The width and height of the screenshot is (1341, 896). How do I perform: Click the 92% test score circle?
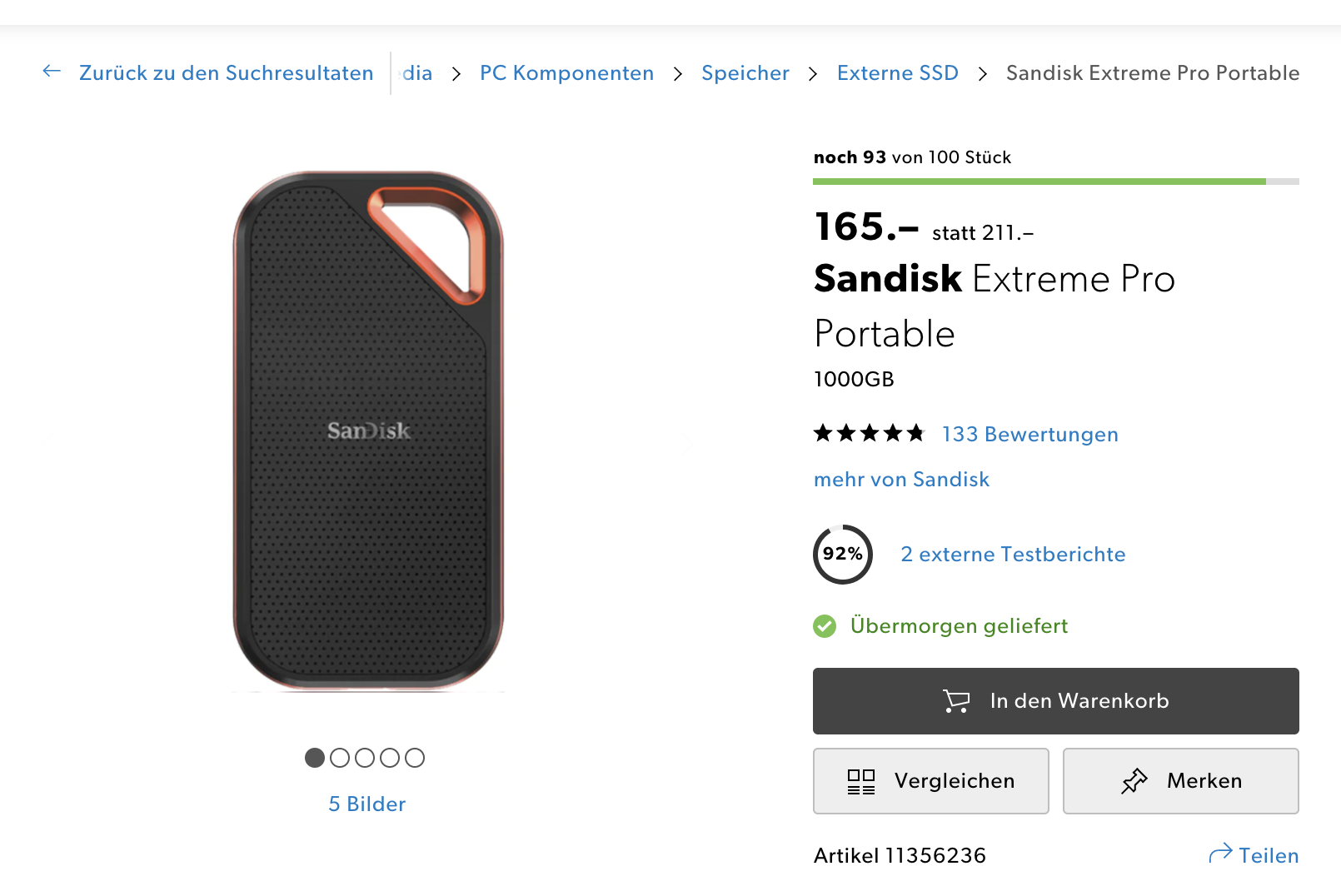(842, 554)
